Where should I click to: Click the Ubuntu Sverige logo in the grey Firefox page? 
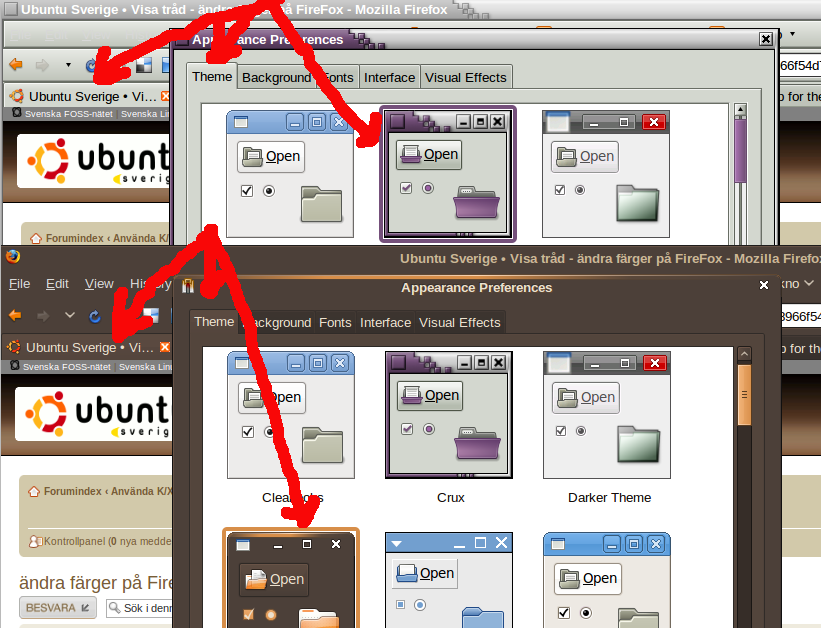pyautogui.click(x=94, y=161)
